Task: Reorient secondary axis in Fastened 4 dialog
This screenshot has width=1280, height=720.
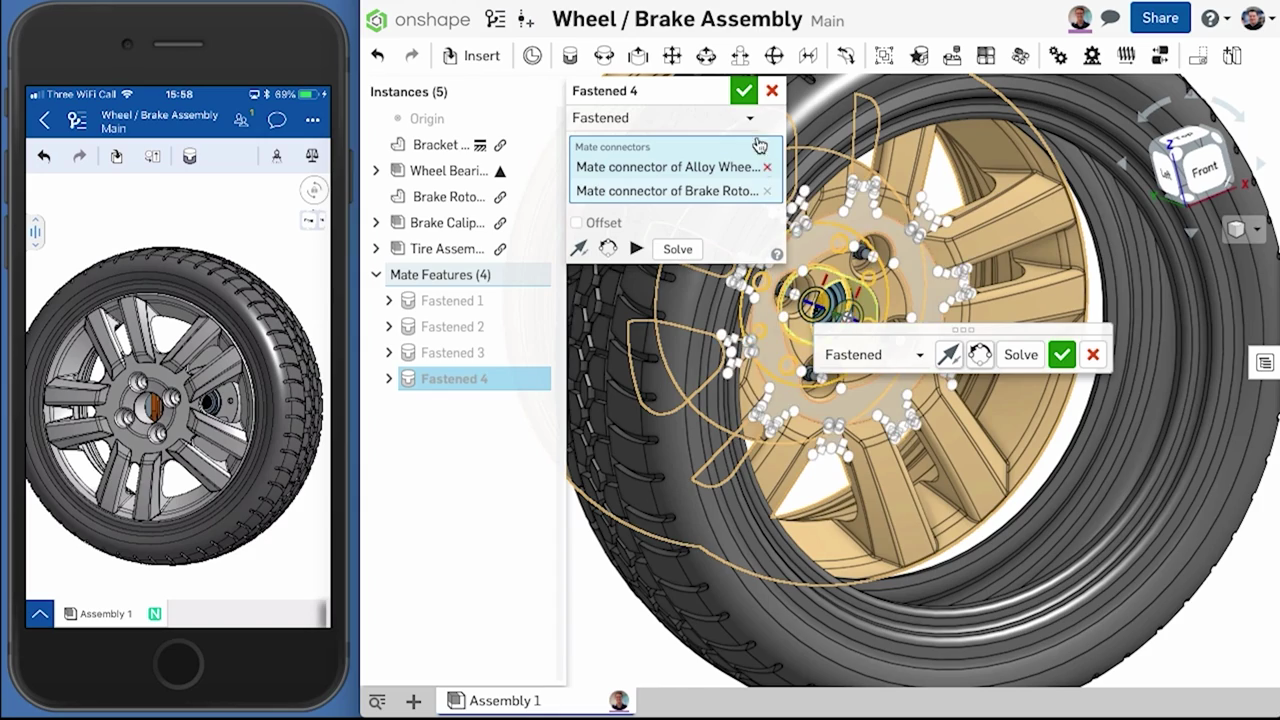Action: [608, 249]
